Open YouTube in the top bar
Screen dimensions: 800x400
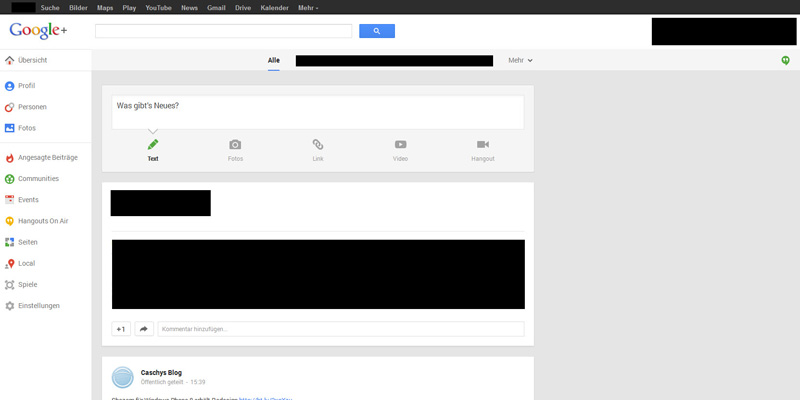tap(158, 8)
